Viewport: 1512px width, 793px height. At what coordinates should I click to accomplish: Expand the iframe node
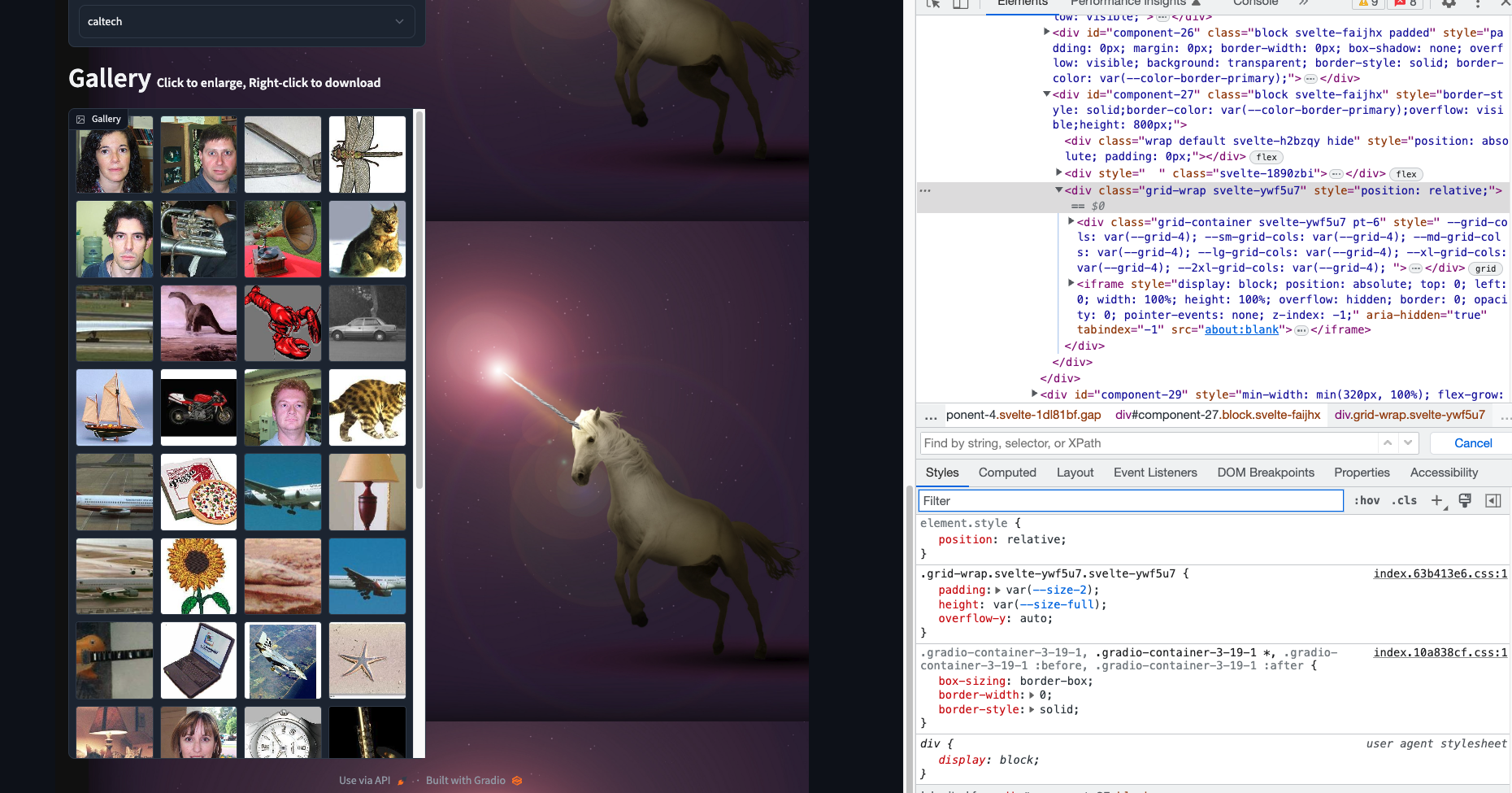click(1071, 283)
